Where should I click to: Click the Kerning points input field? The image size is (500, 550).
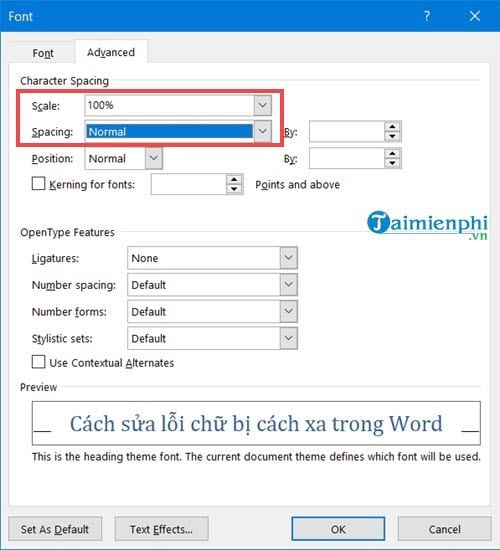pos(189,184)
